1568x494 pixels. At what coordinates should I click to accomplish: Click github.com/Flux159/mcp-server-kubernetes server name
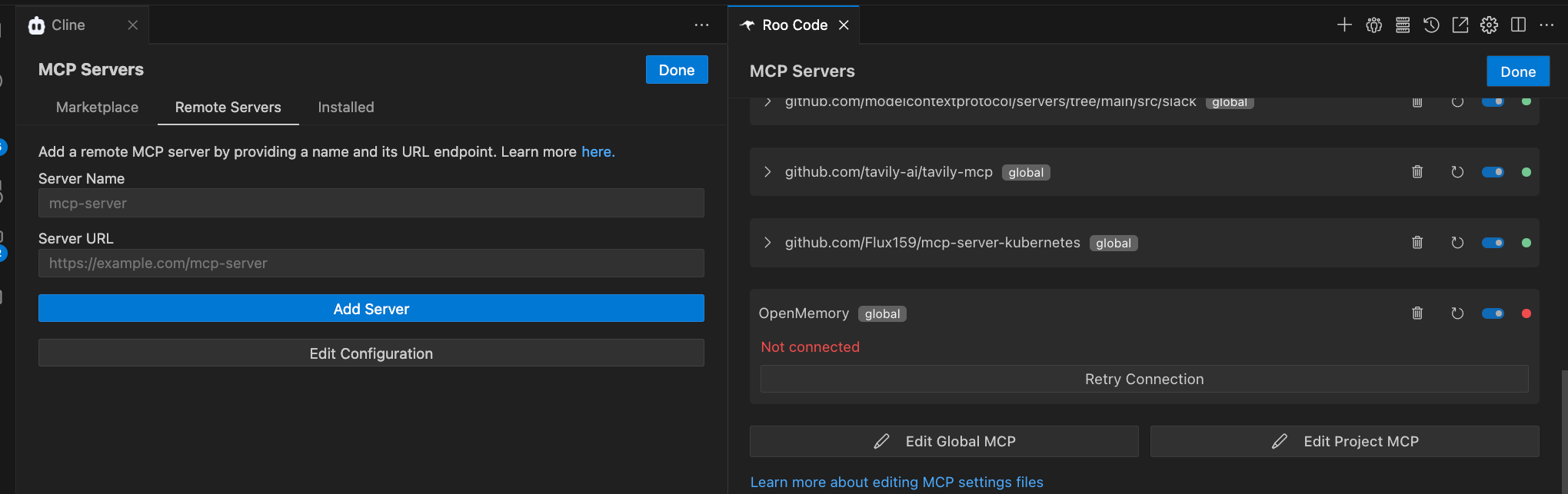[x=933, y=243]
